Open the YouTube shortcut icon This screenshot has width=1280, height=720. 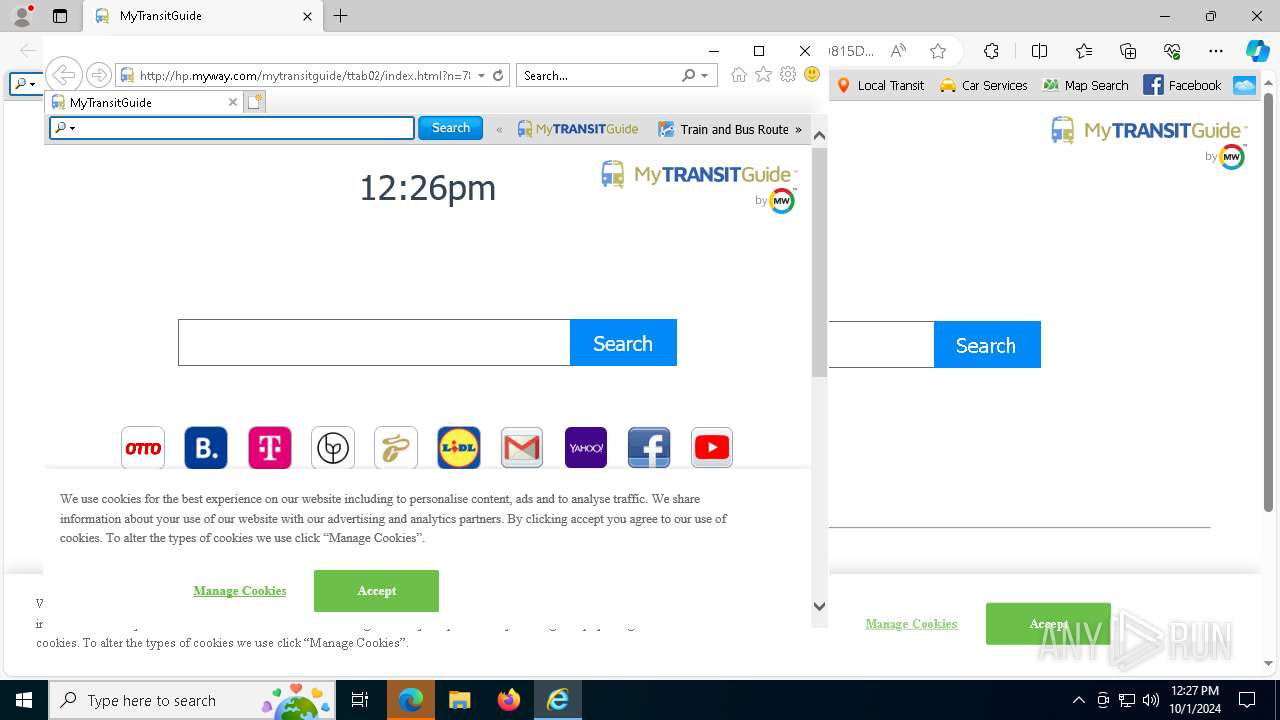[x=712, y=448]
